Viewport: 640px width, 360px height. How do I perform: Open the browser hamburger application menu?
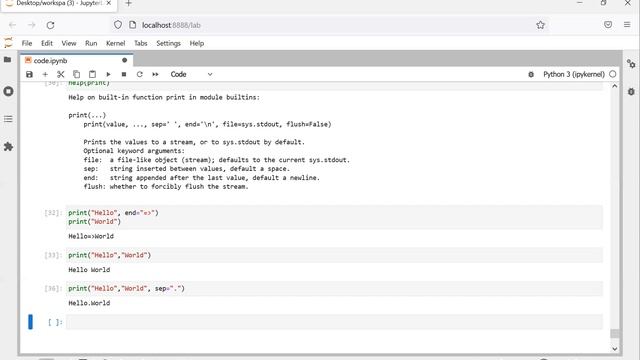tap(627, 25)
